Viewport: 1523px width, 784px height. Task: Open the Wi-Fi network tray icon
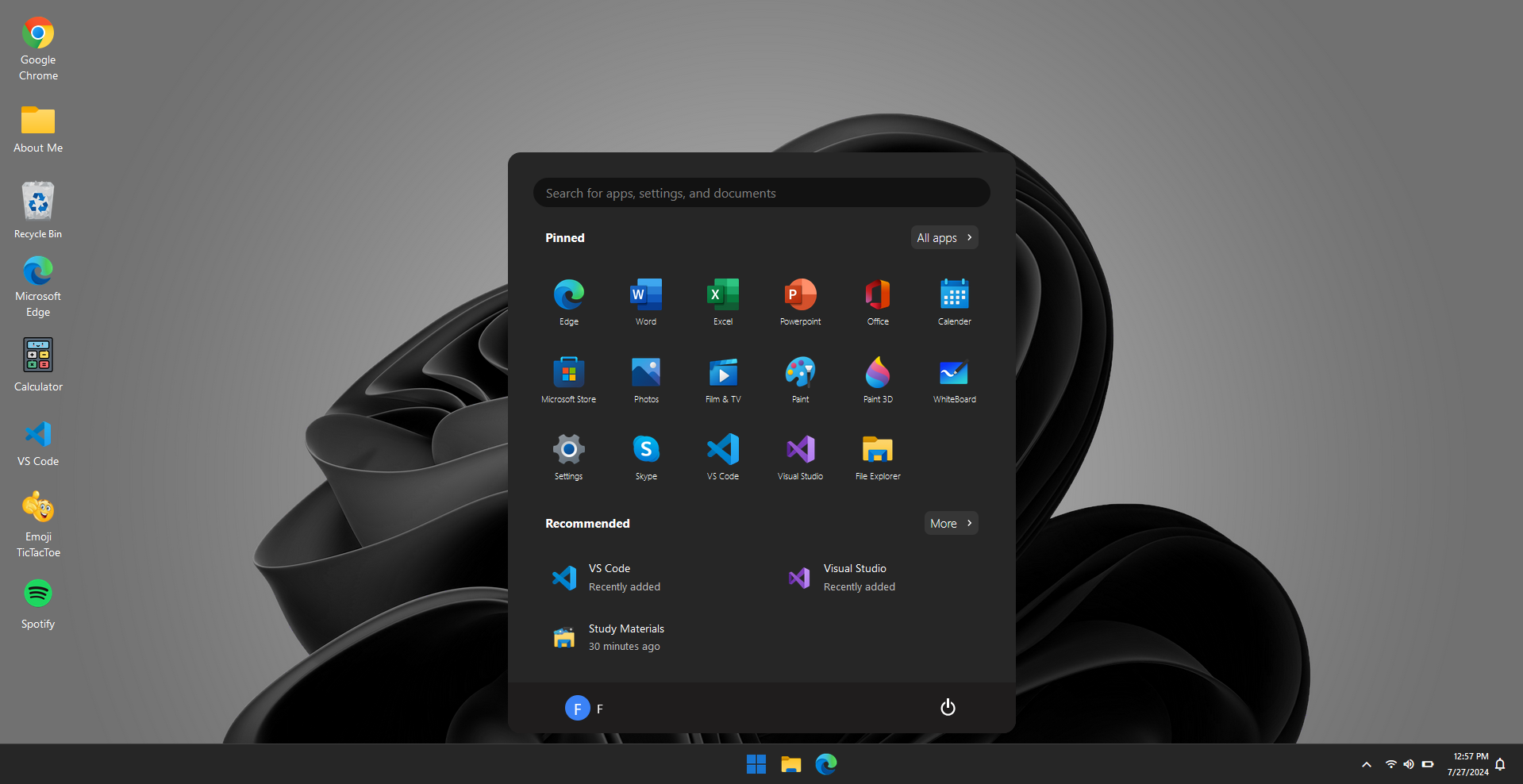[x=1390, y=764]
